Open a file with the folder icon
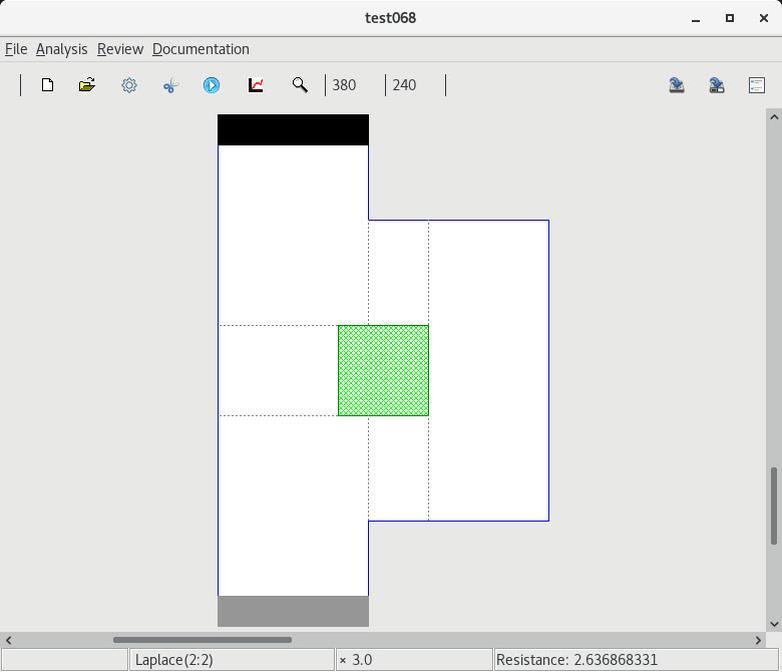This screenshot has height=672, width=782. click(x=87, y=85)
